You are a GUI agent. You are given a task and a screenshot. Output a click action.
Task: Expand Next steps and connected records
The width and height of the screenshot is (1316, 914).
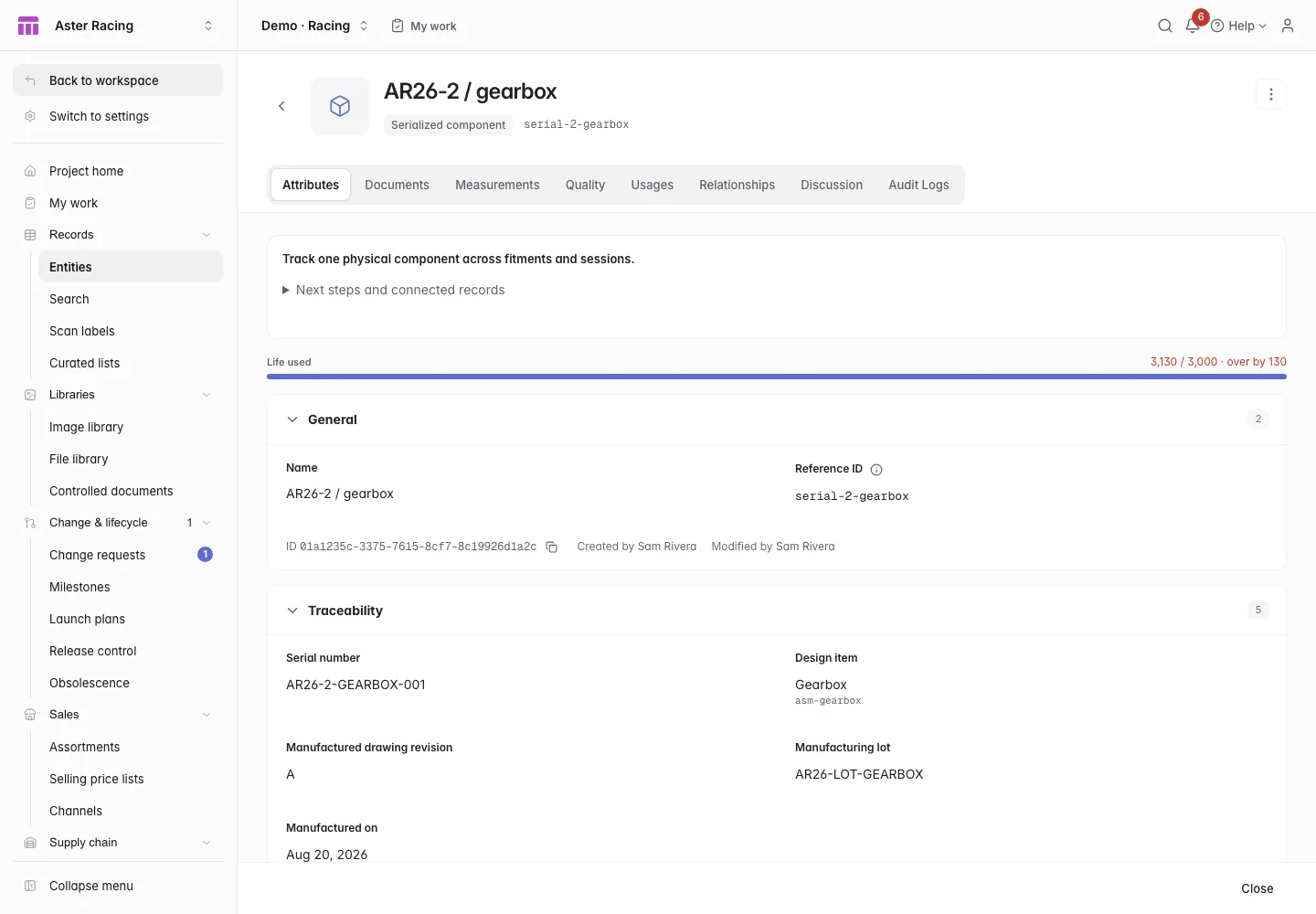[x=394, y=290]
